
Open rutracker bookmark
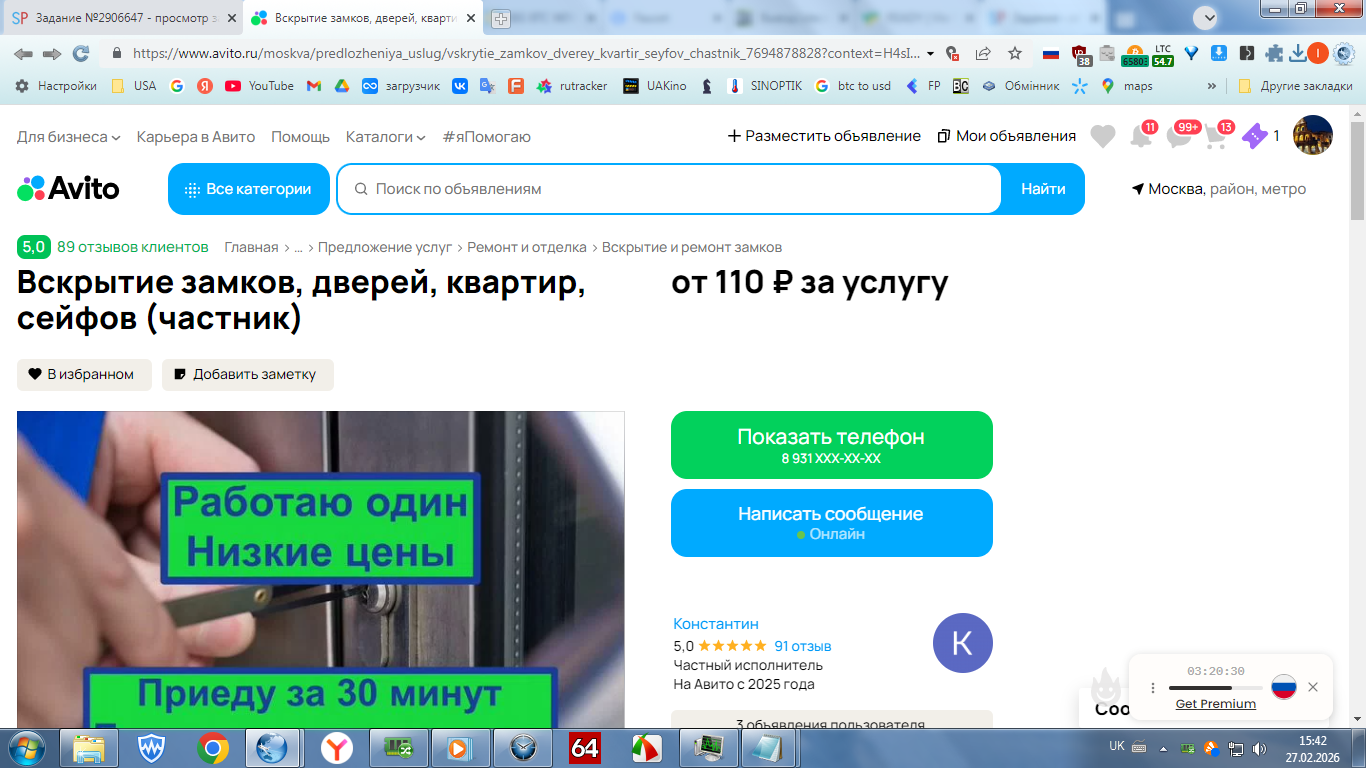572,86
